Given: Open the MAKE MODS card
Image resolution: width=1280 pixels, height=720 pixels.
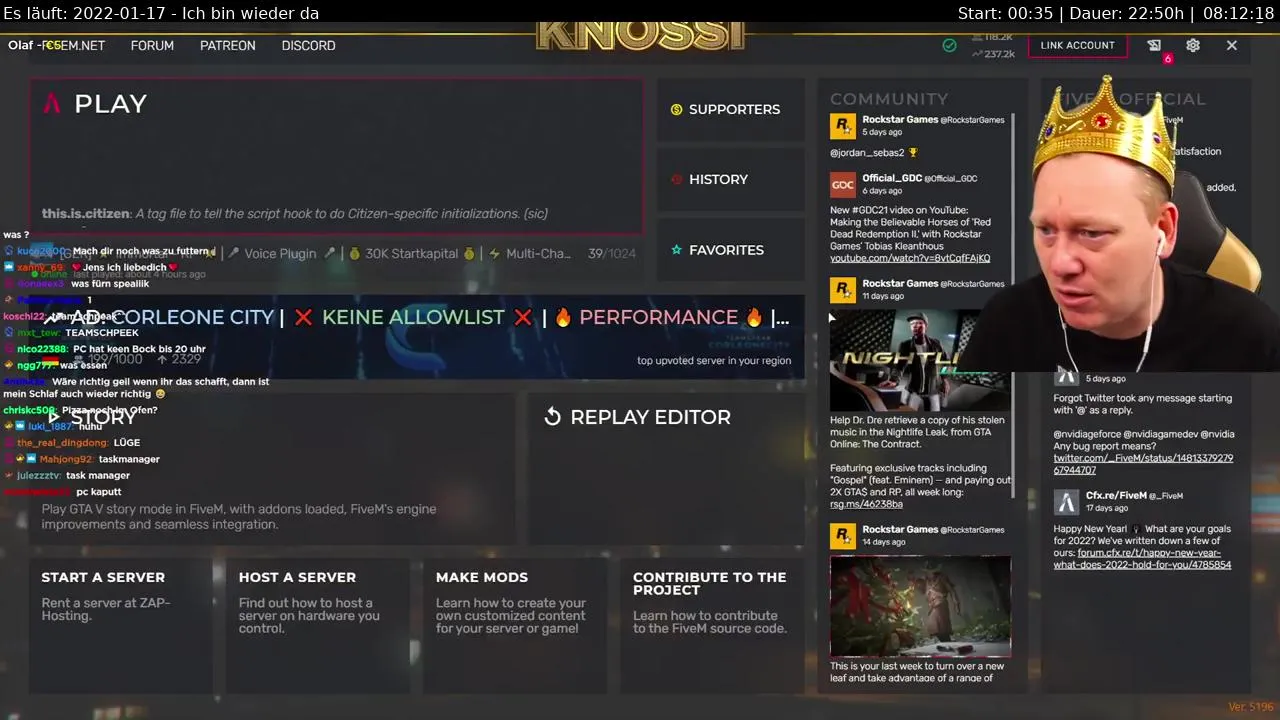Looking at the screenshot, I should (x=515, y=625).
